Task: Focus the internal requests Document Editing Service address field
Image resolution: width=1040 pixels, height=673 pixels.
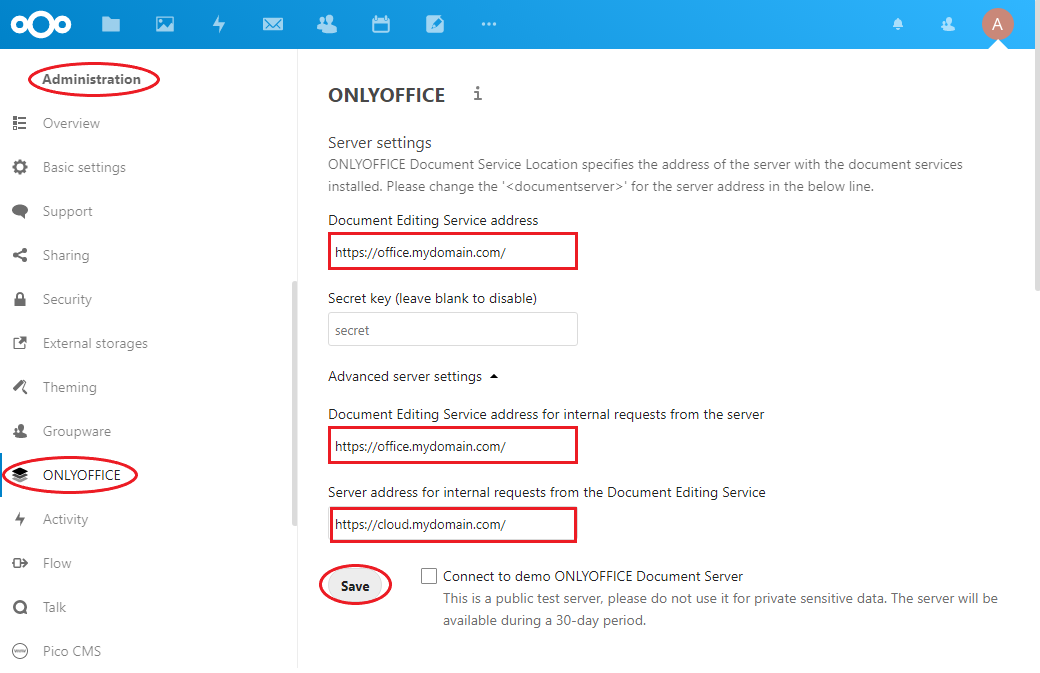Action: pyautogui.click(x=453, y=446)
